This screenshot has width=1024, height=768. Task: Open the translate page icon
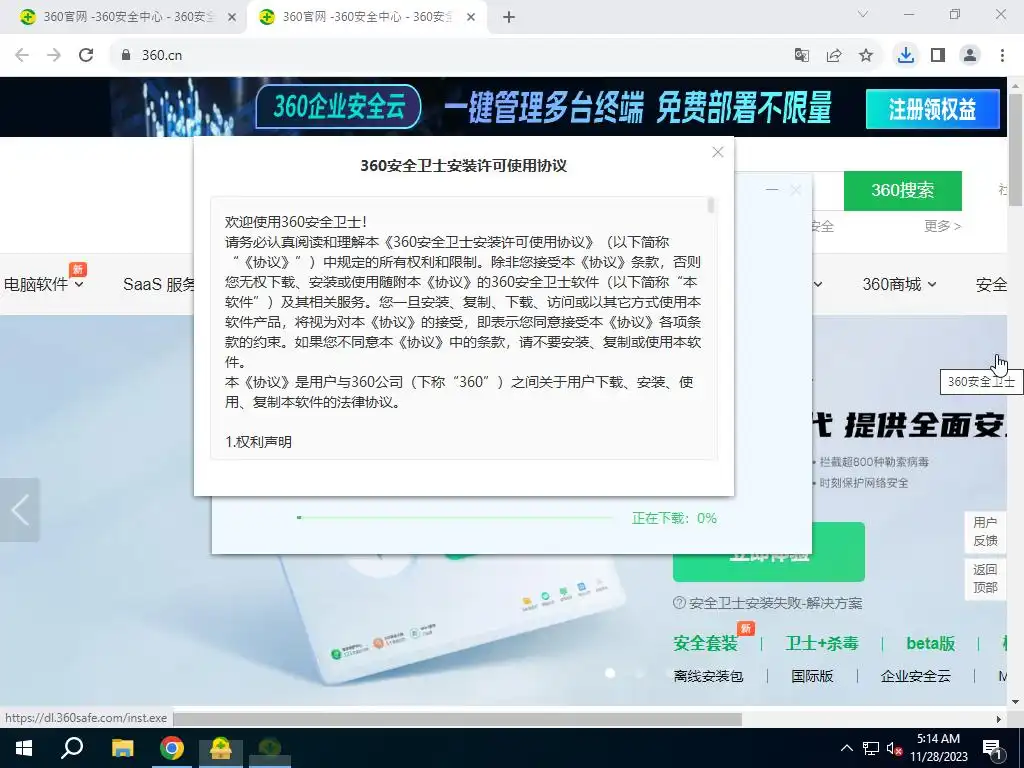click(x=801, y=56)
